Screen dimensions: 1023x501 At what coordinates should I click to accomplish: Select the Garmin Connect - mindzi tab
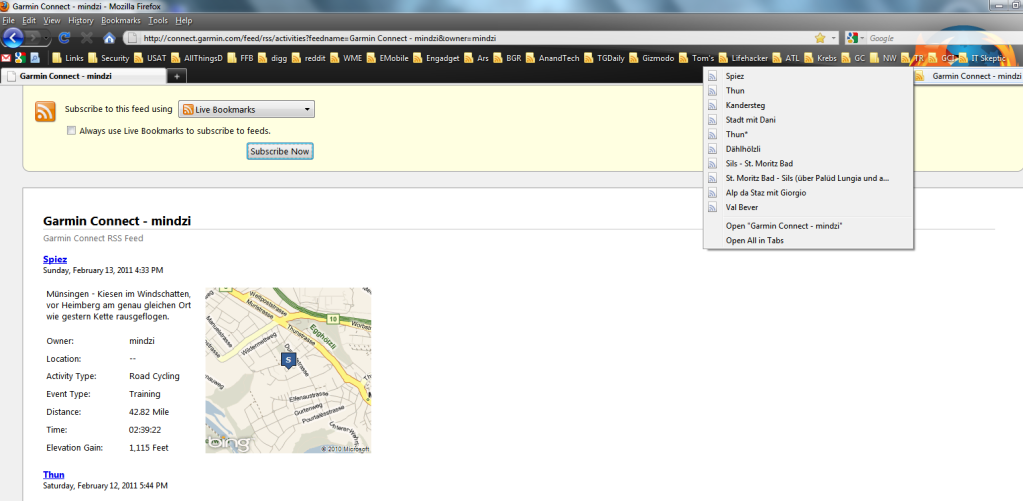pyautogui.click(x=84, y=76)
